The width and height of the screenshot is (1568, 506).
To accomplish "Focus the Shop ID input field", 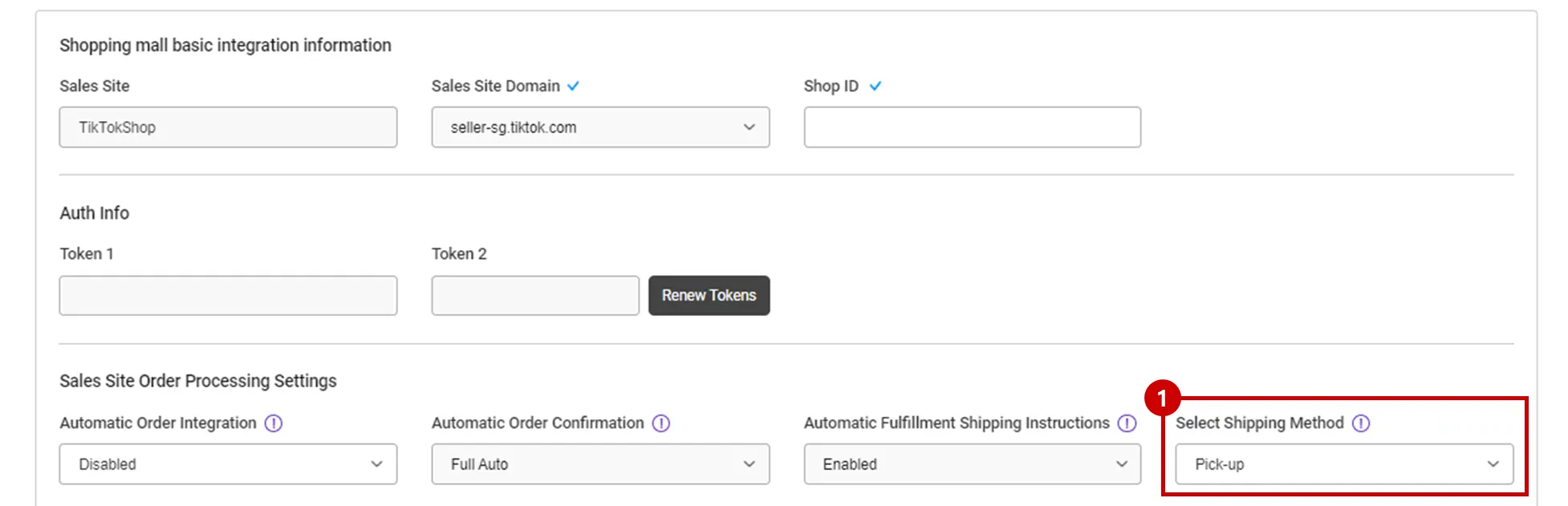I will (x=972, y=128).
